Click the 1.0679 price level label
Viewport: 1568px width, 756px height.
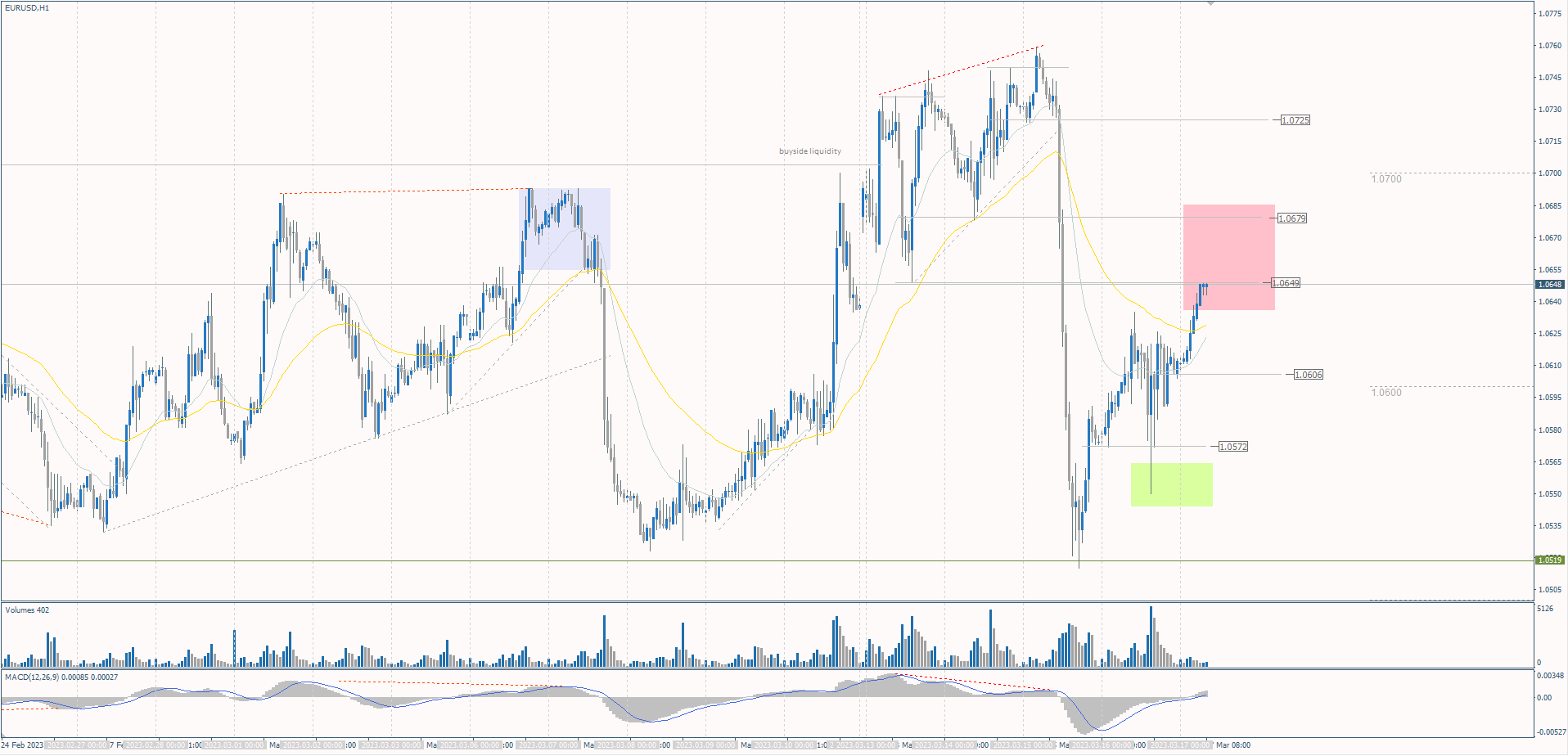click(x=1291, y=218)
